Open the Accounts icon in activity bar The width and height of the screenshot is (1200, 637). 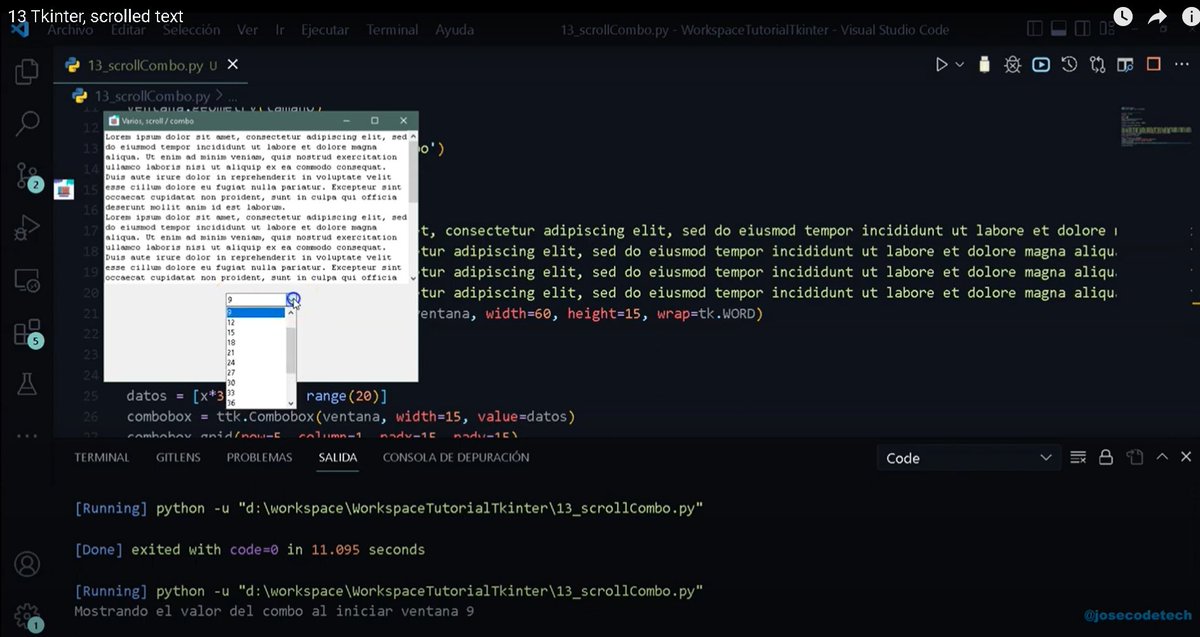tap(27, 564)
